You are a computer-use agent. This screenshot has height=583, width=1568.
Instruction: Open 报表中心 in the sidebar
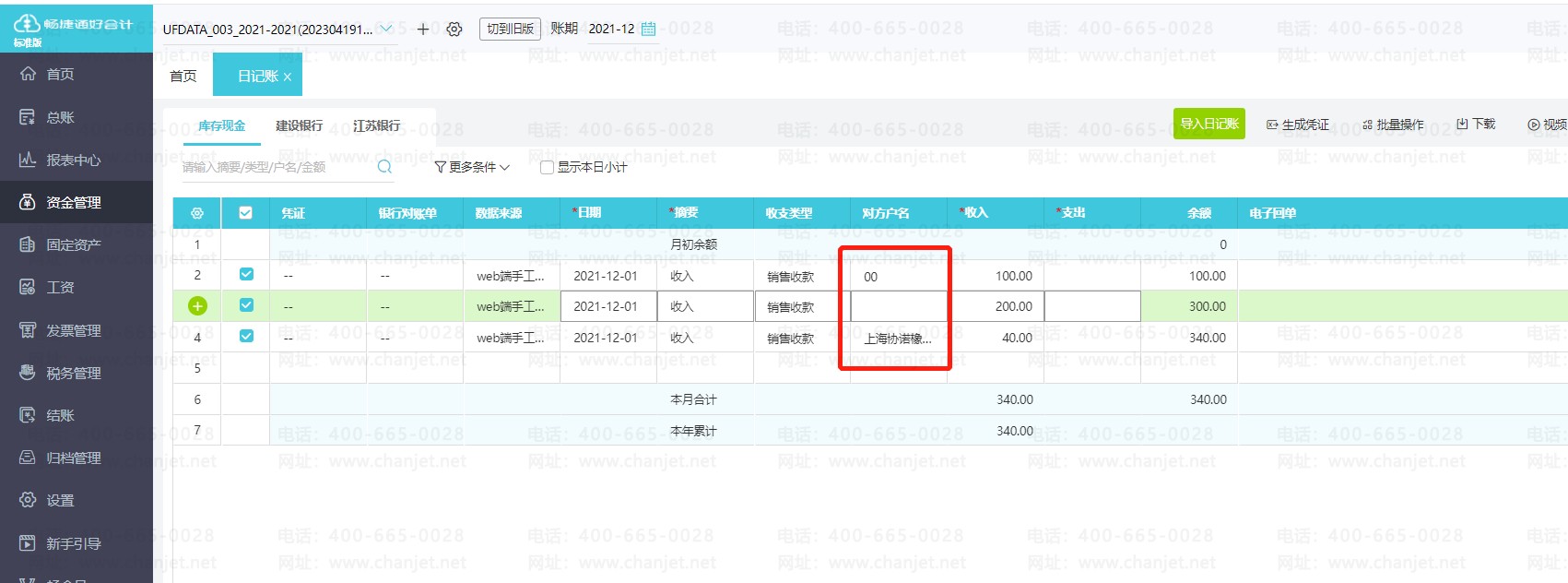(74, 160)
